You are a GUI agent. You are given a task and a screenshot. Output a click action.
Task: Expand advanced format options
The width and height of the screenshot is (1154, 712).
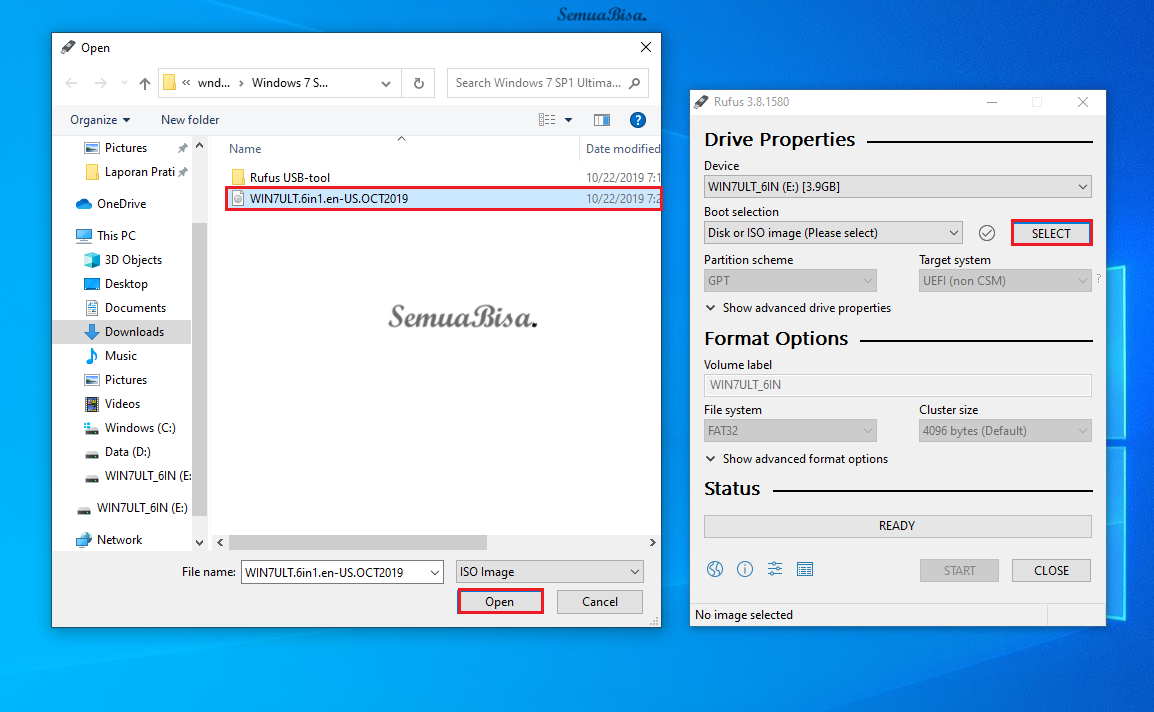796,459
